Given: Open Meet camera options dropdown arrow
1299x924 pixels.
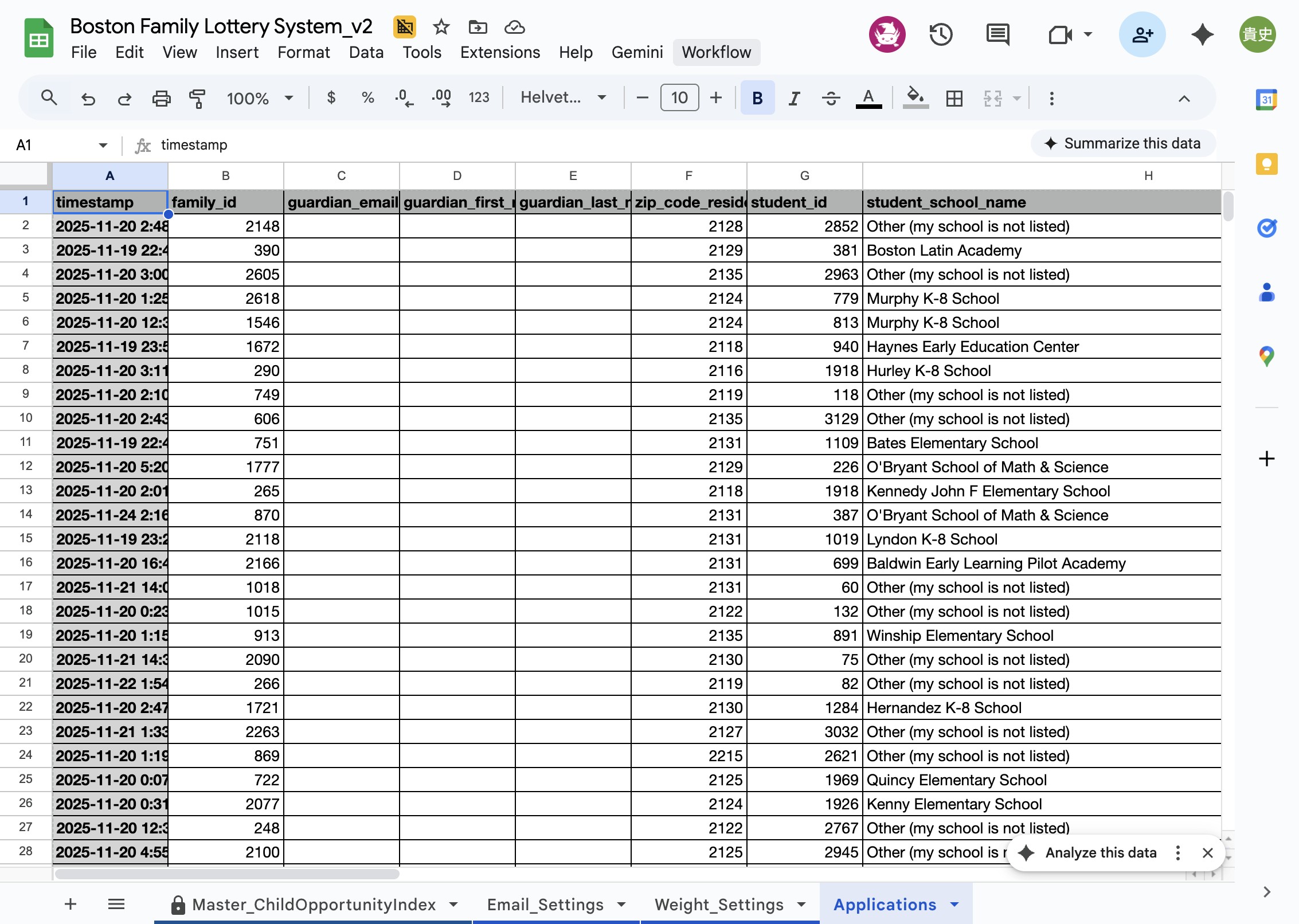Looking at the screenshot, I should (x=1087, y=34).
